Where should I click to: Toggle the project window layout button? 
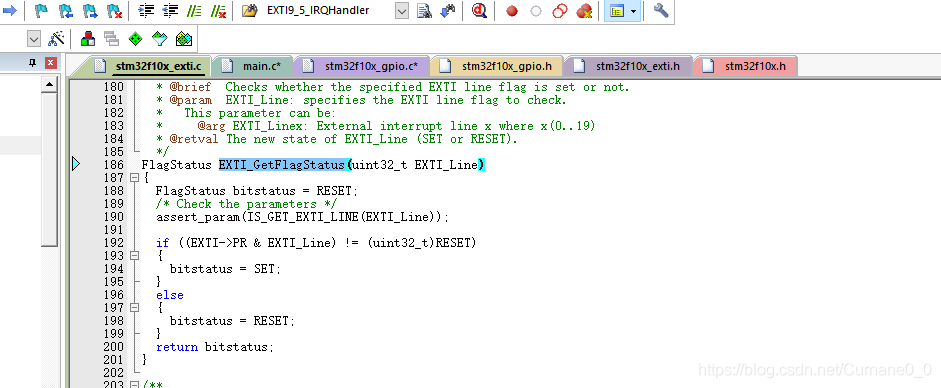coord(616,11)
